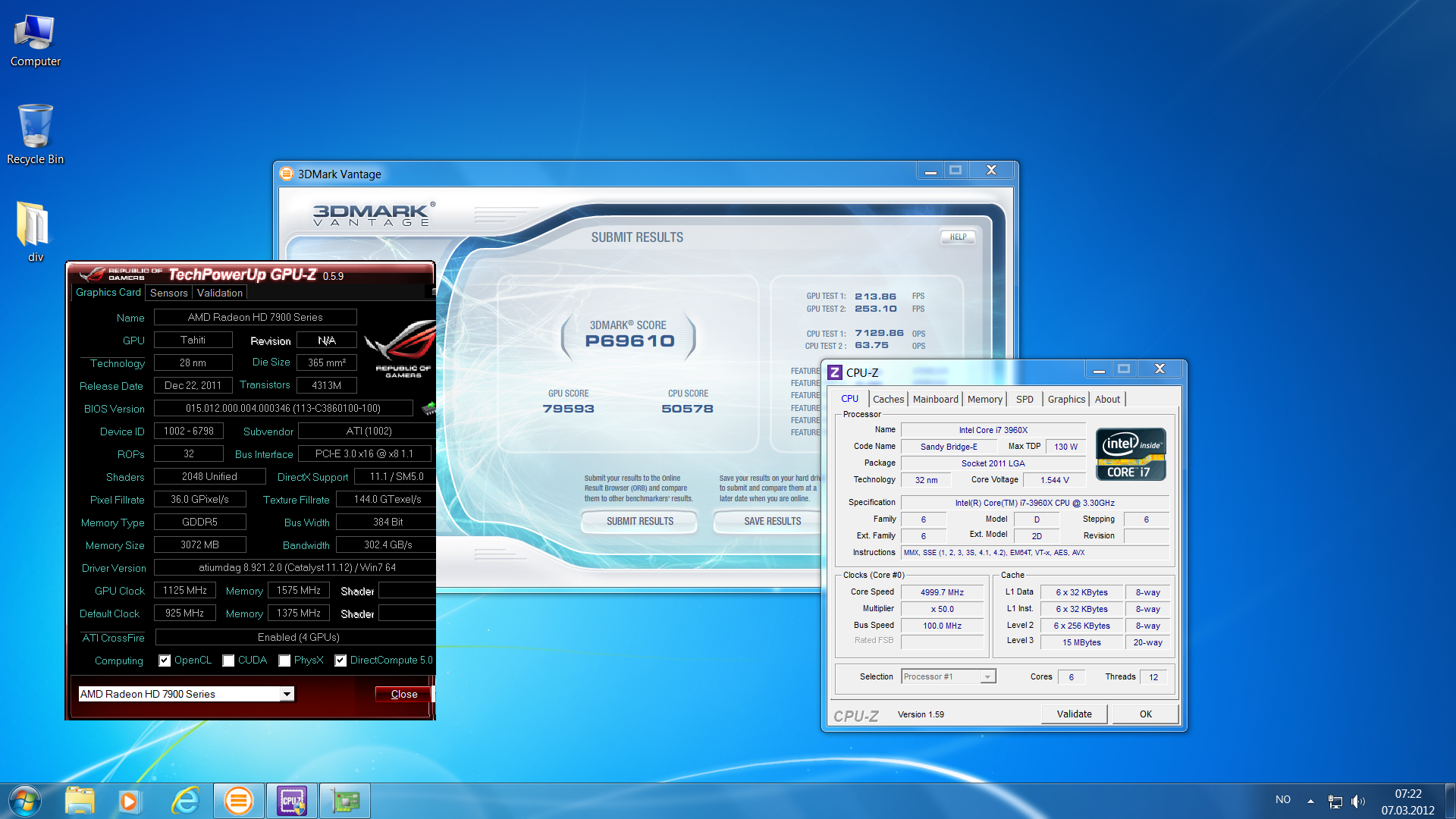Select the Memory tab in CPU-Z
This screenshot has height=819, width=1456.
click(x=984, y=400)
